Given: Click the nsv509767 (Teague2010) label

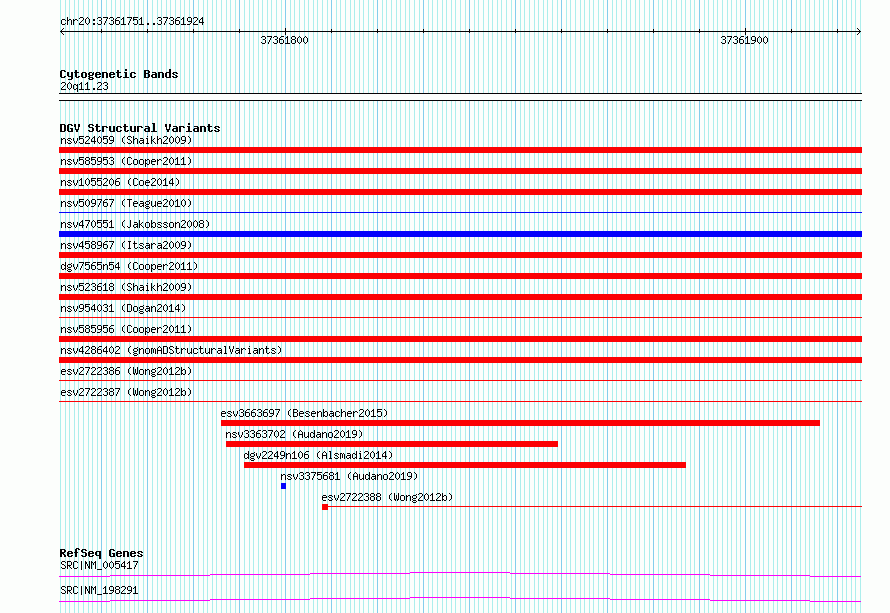Looking at the screenshot, I should click(x=126, y=203).
